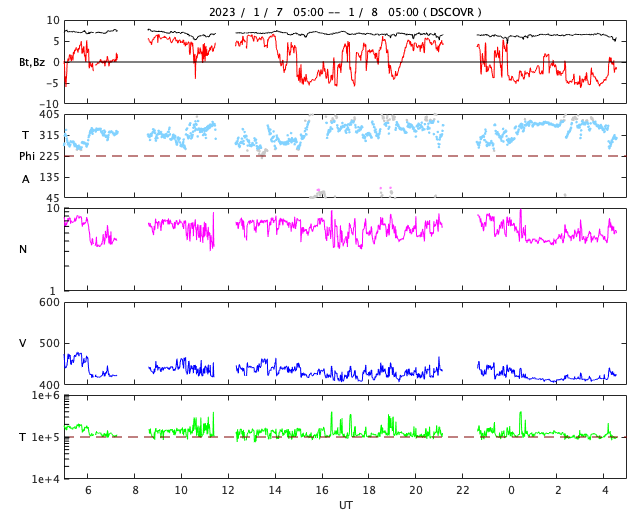
Task: Click the 45 tick label
Action: click(x=53, y=198)
